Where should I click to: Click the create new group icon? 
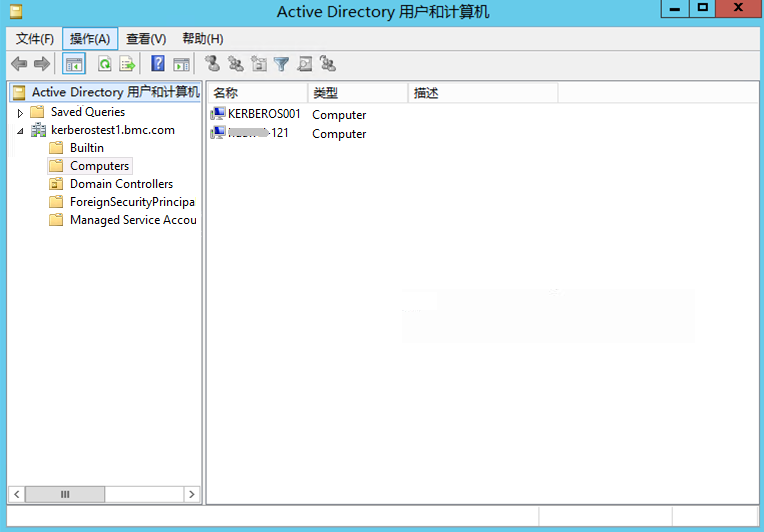pyautogui.click(x=236, y=64)
